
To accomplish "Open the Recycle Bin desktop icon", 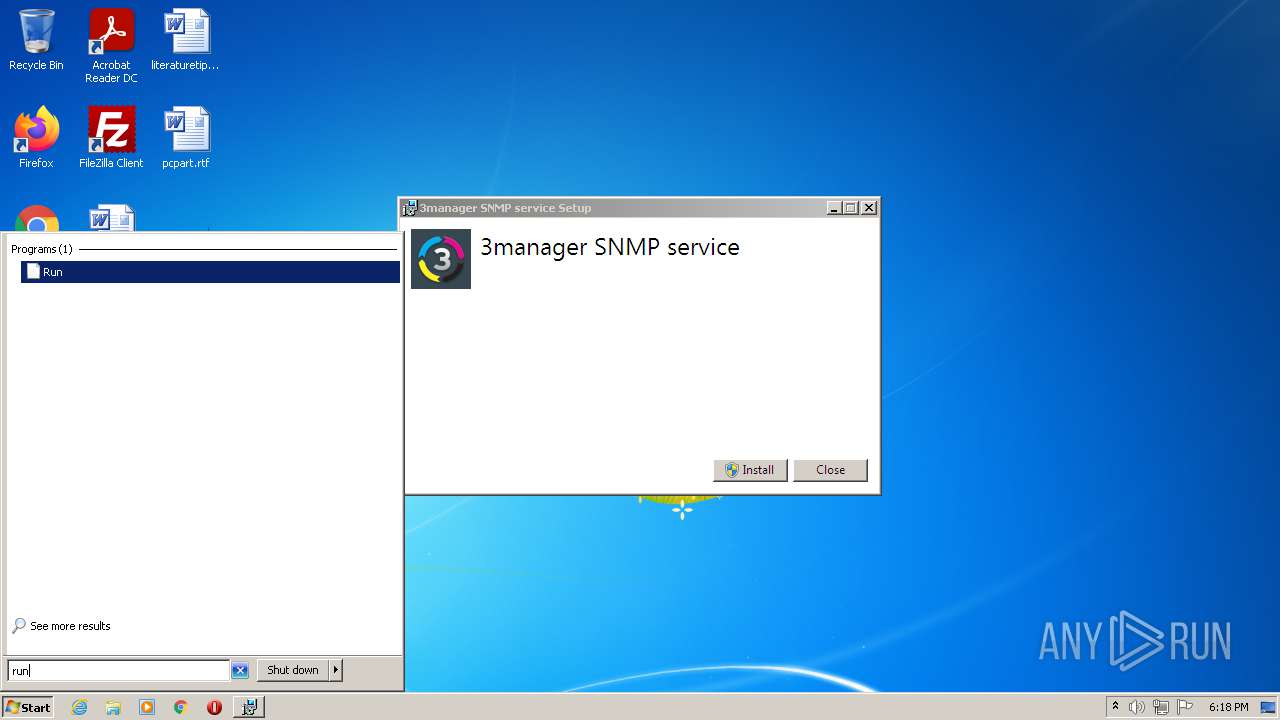I will (36, 40).
